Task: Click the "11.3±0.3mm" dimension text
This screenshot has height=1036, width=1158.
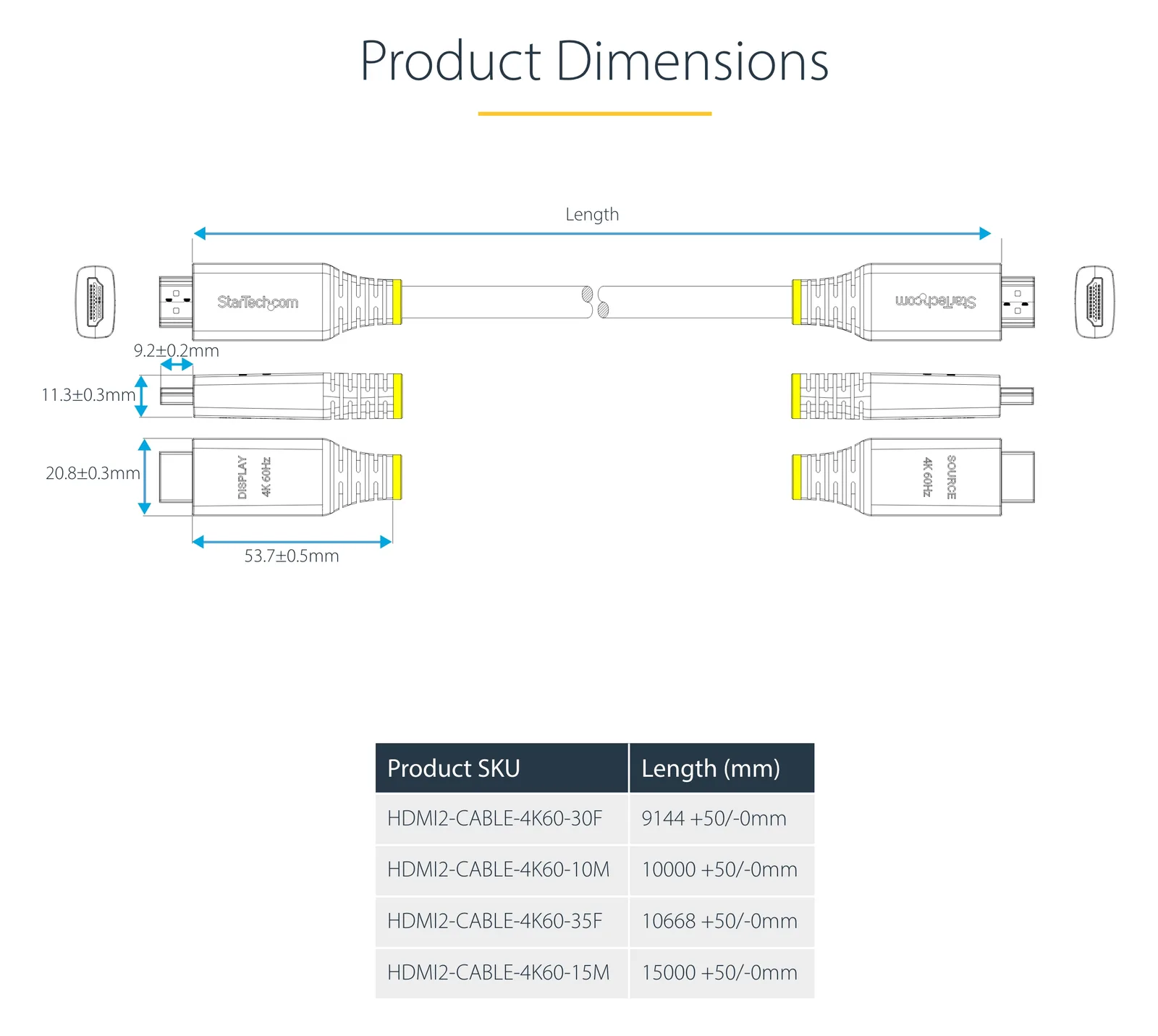Action: click(88, 395)
